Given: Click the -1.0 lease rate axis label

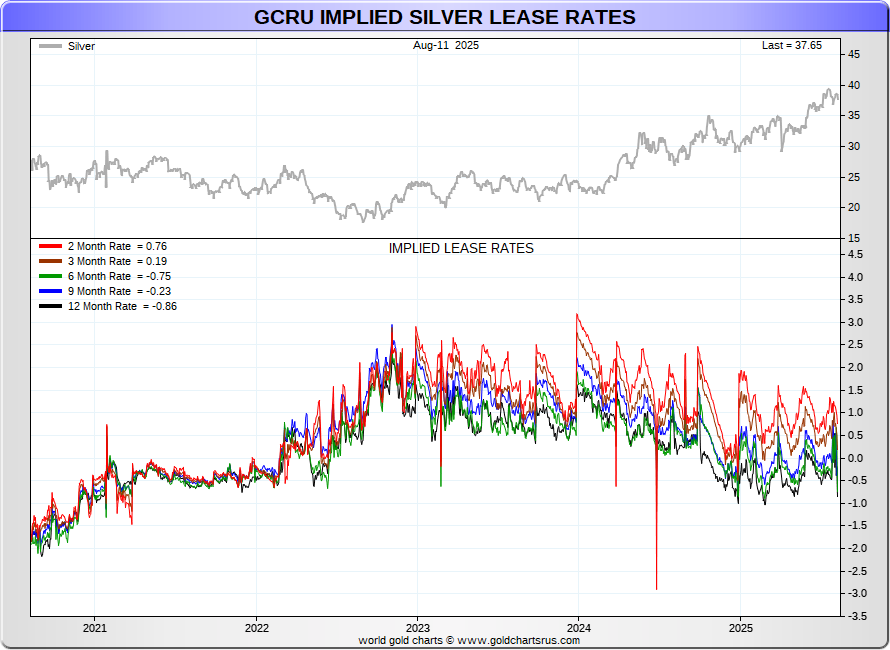Looking at the screenshot, I should point(857,503).
